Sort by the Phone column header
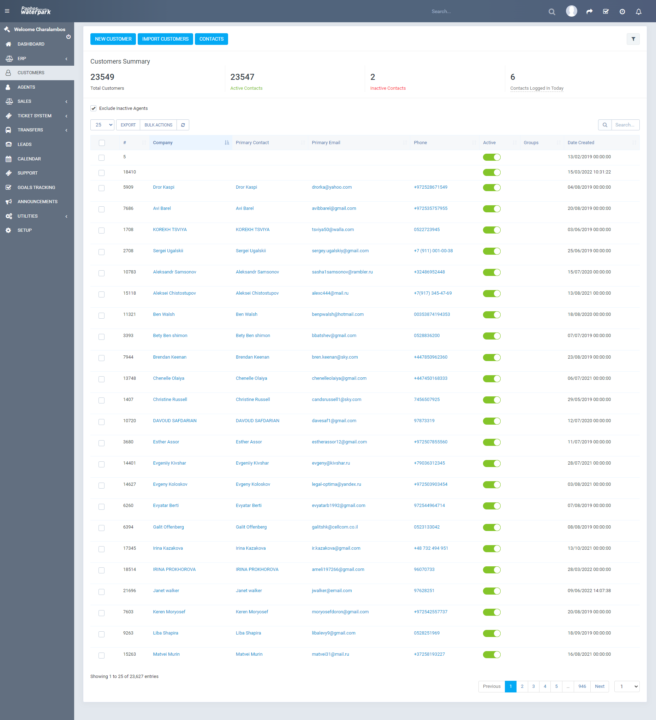This screenshot has height=720, width=656. point(444,143)
